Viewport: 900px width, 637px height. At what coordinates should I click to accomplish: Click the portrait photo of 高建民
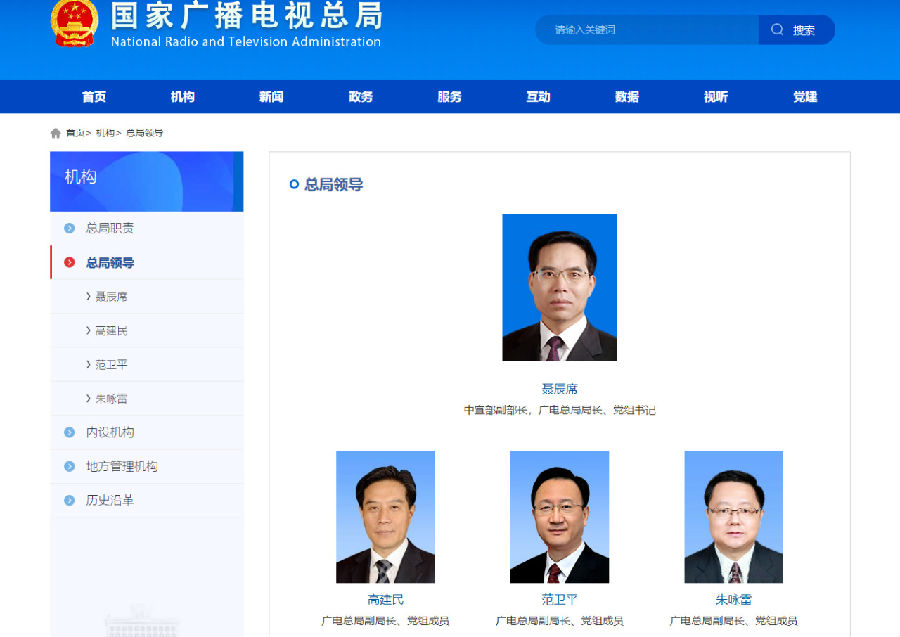(385, 517)
